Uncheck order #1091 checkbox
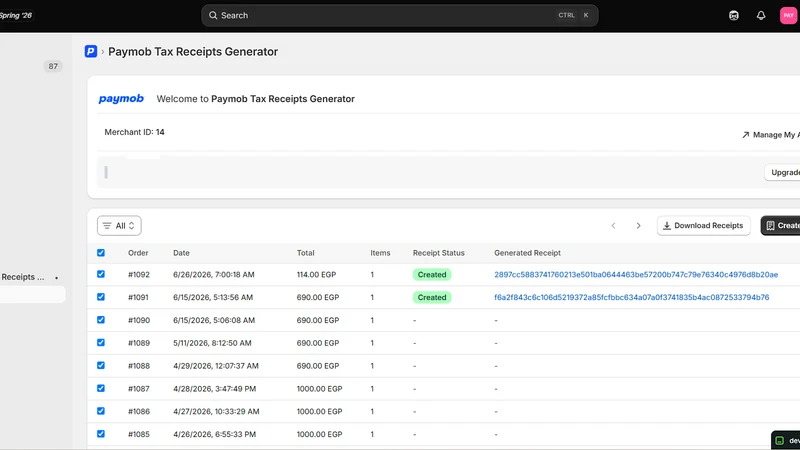Screen dimensions: 800x450 [x=101, y=297]
